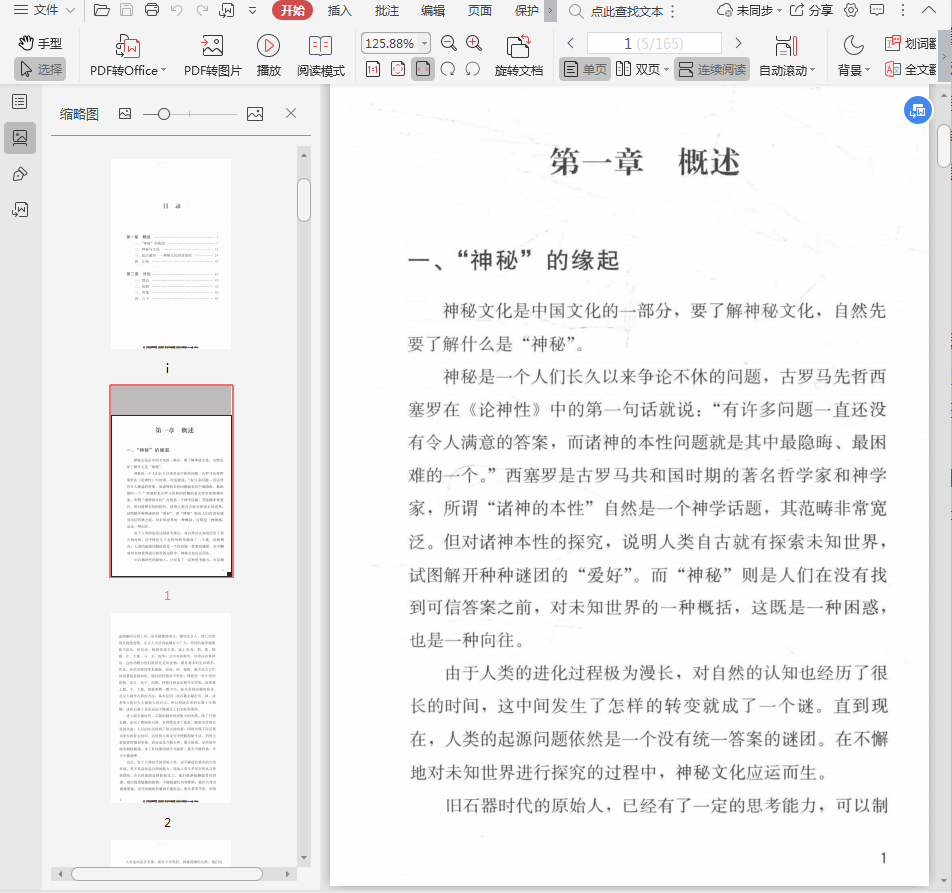Switch to the 插入 tab
Screen dimensions: 952x893
click(x=340, y=11)
